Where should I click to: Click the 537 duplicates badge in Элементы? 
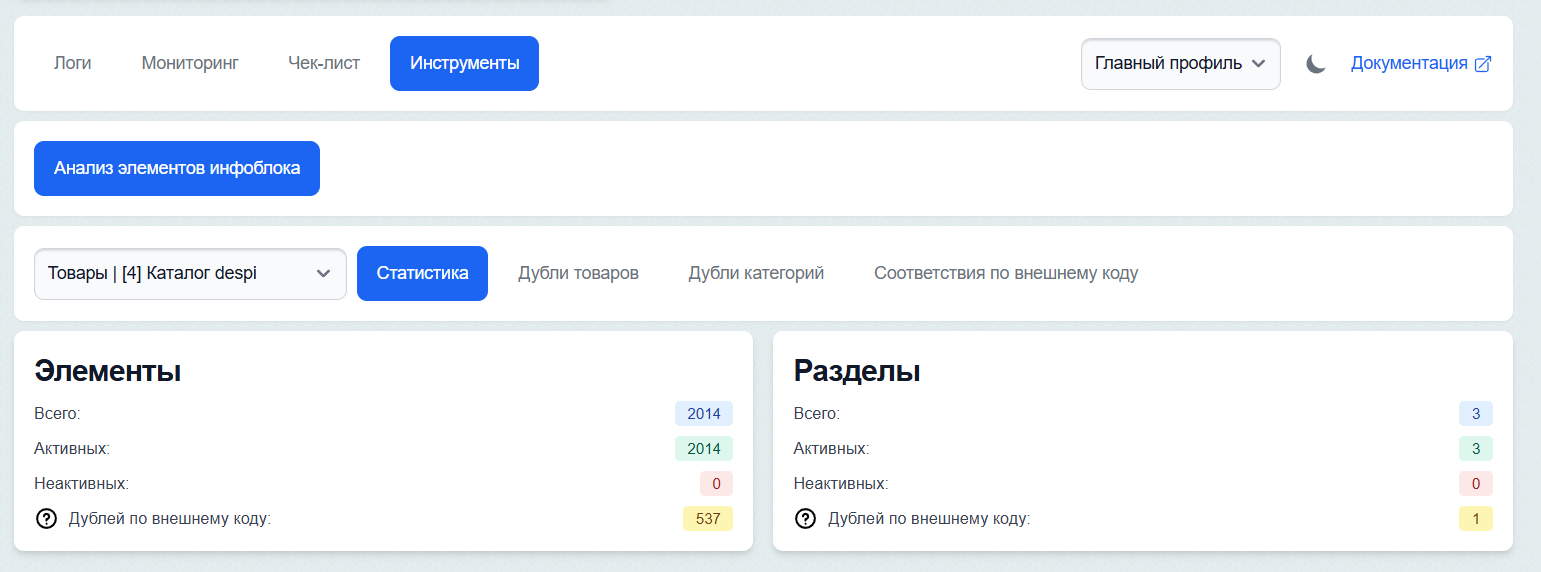[707, 519]
